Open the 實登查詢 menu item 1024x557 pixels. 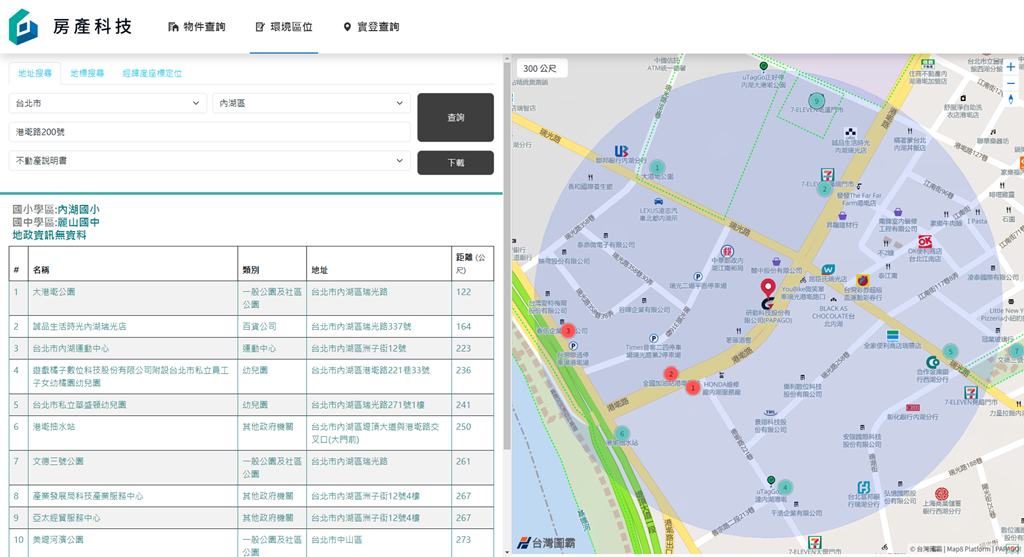coord(371,27)
